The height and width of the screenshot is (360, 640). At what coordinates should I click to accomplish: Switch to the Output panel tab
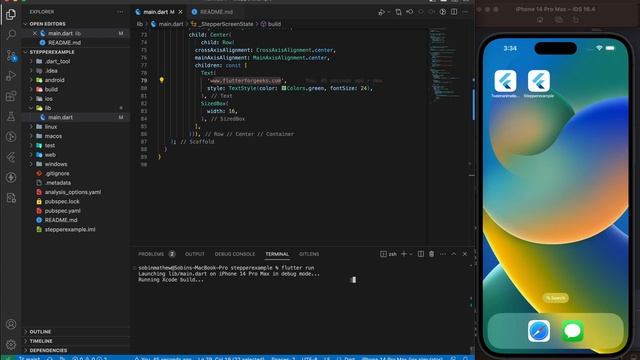click(195, 254)
